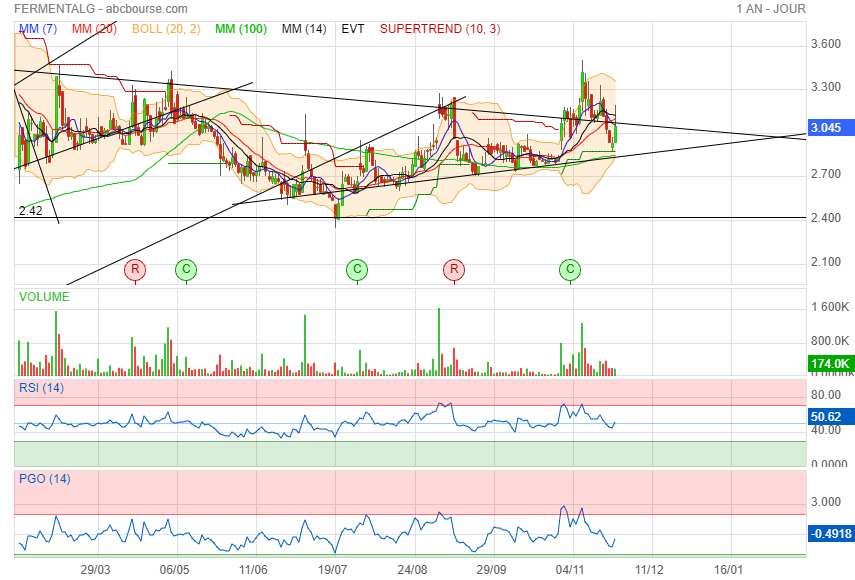Click the MM (14) legend label

coord(304,29)
